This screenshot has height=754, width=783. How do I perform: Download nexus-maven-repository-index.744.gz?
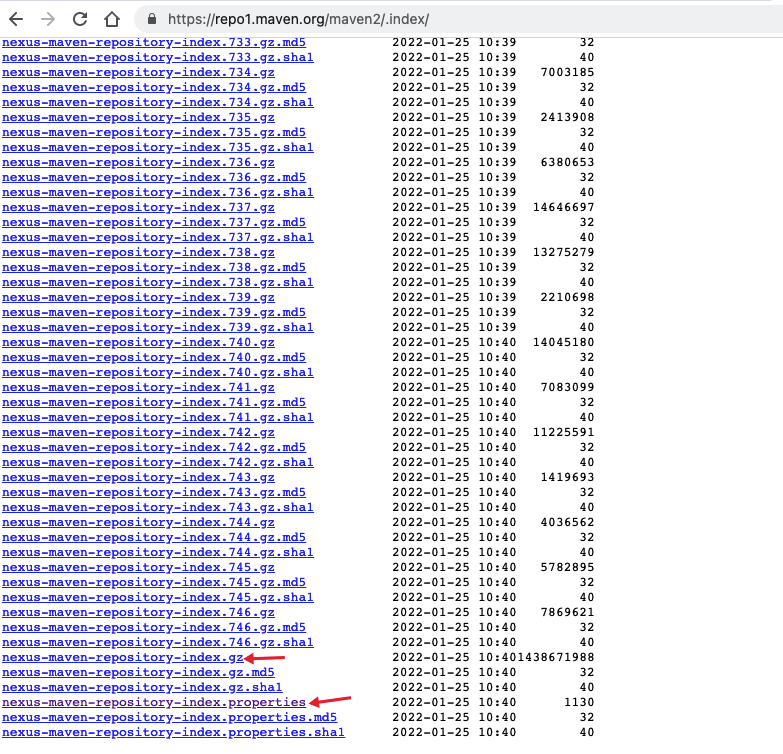(138, 522)
